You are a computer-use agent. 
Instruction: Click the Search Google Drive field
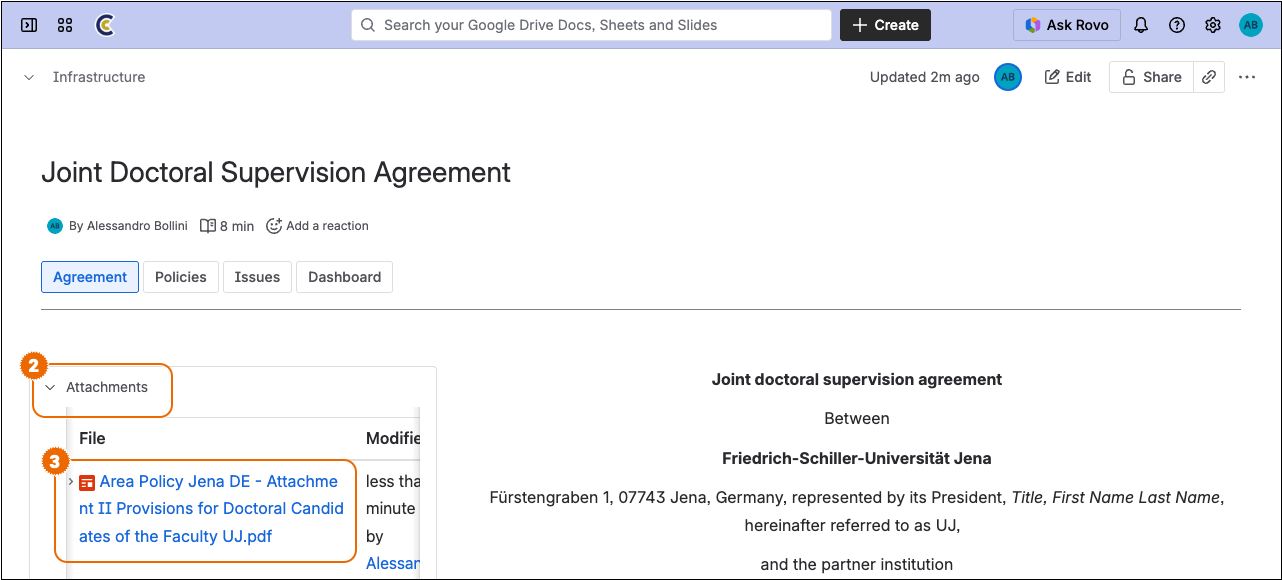tap(591, 25)
